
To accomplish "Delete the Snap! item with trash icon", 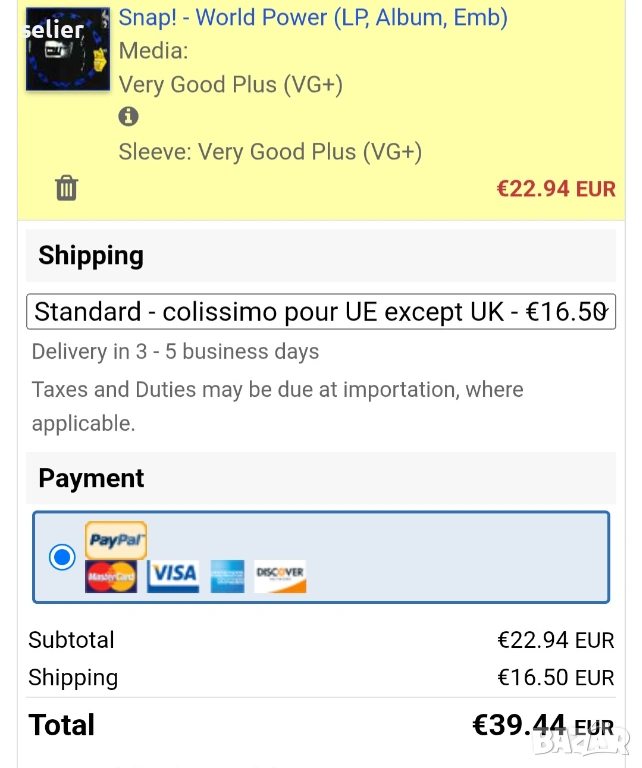I will pos(66,187).
